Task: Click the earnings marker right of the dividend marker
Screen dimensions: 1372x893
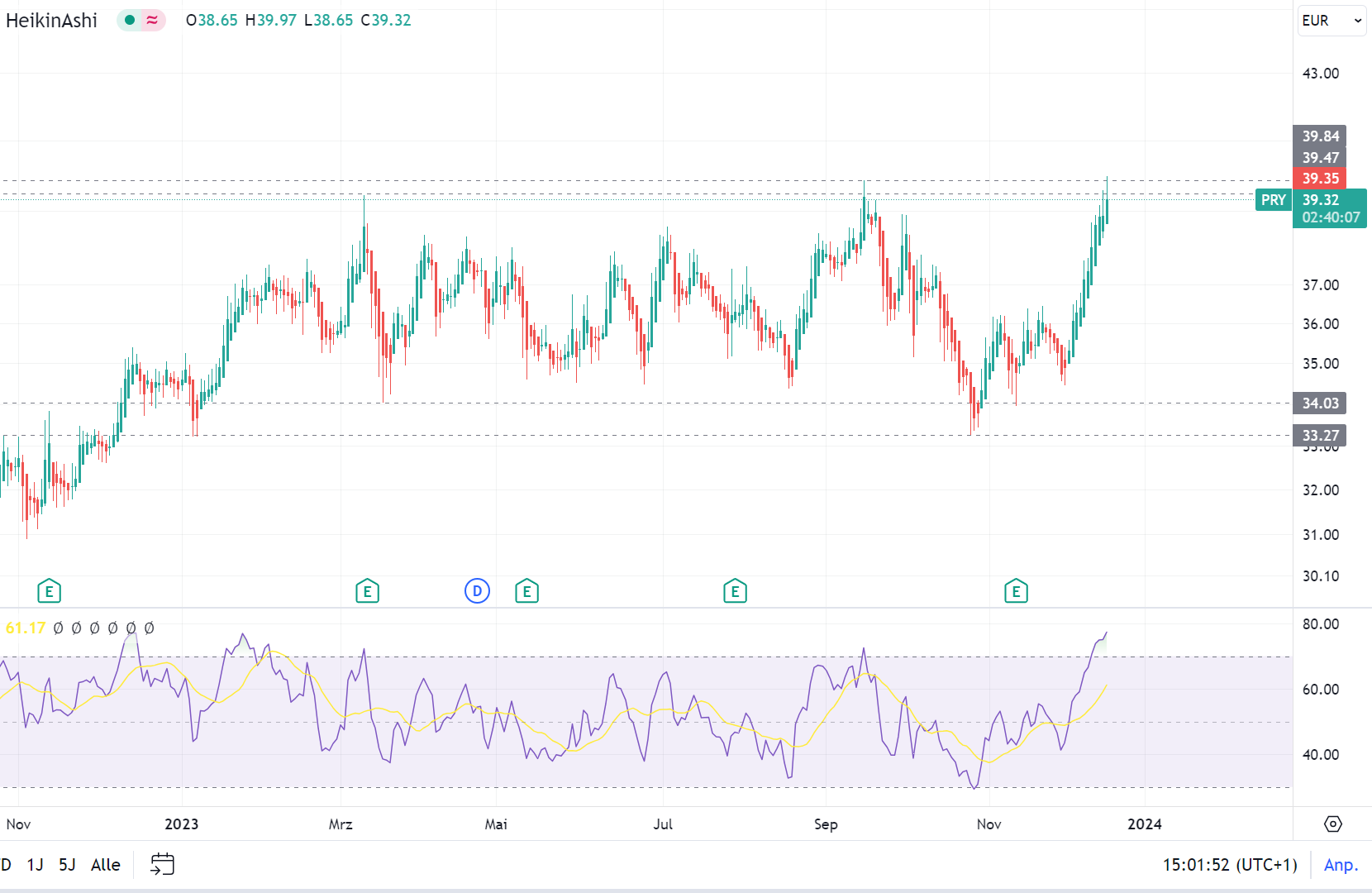Action: 526,591
